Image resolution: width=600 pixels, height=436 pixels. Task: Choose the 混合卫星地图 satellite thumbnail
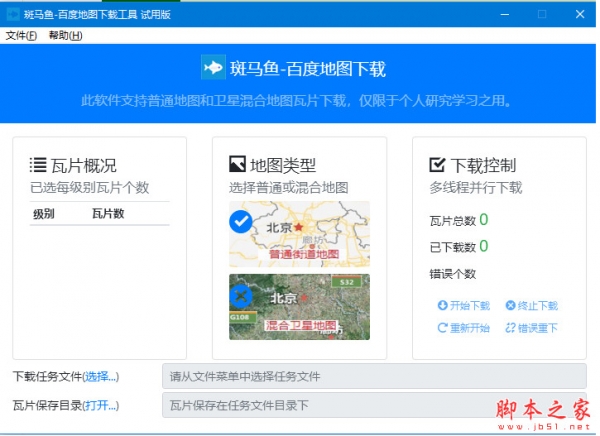coord(299,307)
